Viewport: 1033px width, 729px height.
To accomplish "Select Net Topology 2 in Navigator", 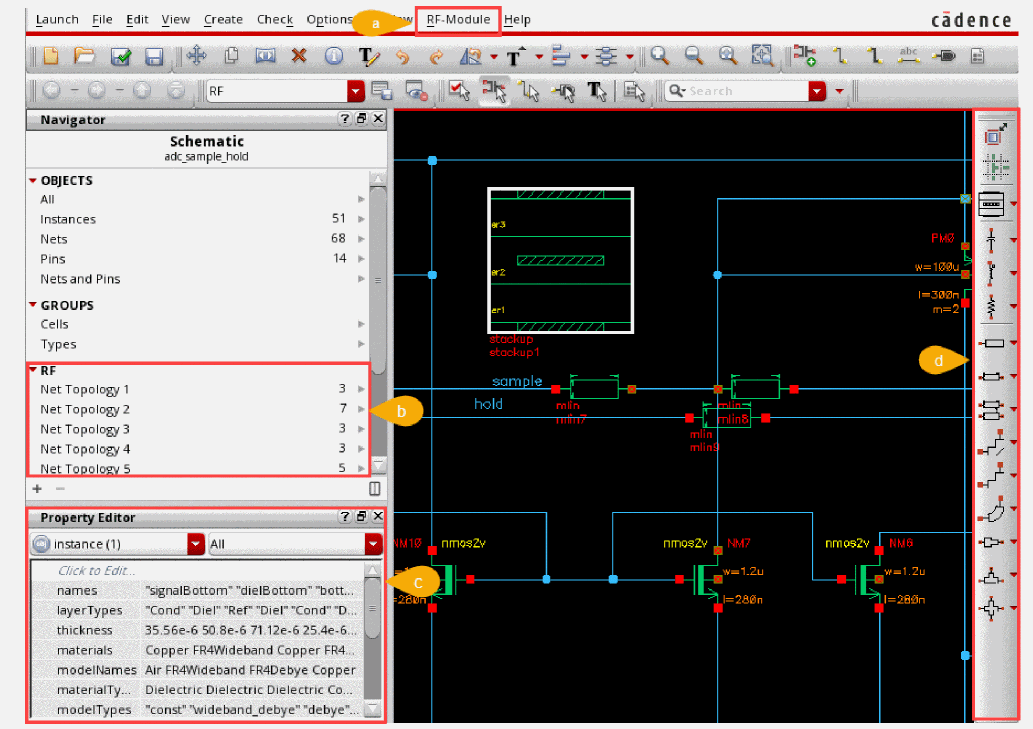I will point(85,409).
